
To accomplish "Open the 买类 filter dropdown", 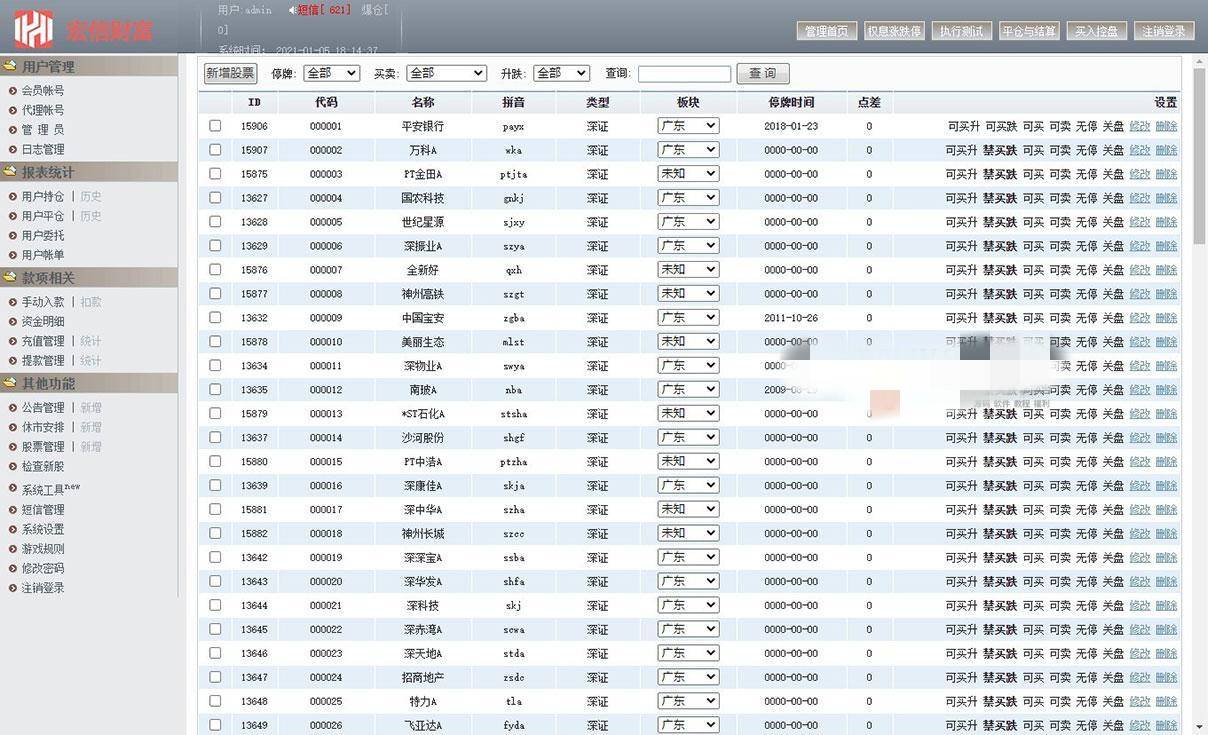I will pos(446,73).
